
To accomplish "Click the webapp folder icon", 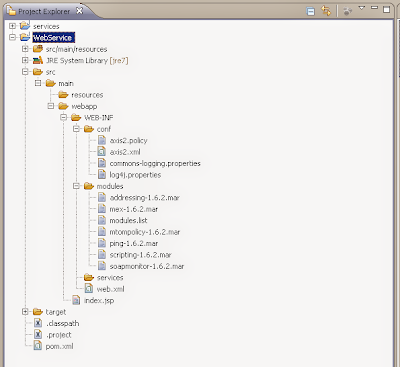I will click(x=63, y=106).
